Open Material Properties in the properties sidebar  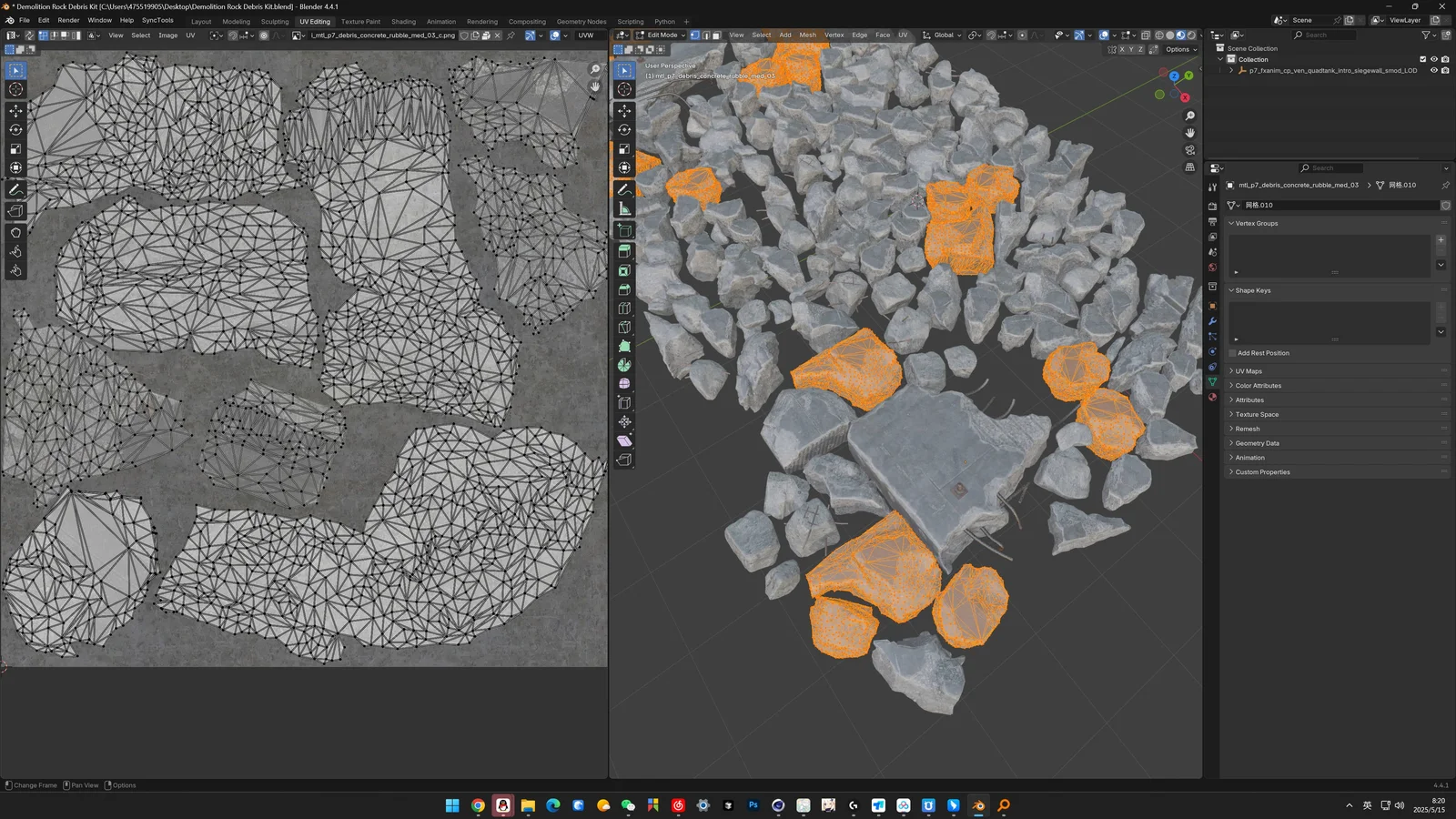[1212, 397]
